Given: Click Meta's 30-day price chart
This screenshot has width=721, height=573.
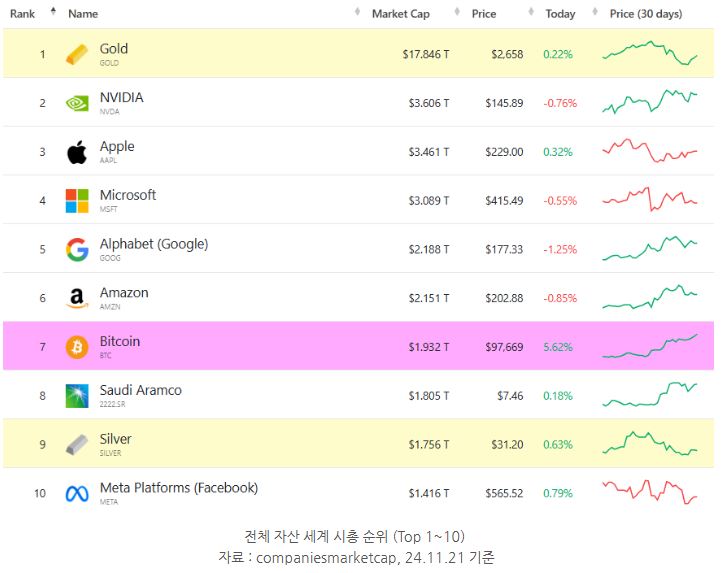Looking at the screenshot, I should [x=650, y=492].
